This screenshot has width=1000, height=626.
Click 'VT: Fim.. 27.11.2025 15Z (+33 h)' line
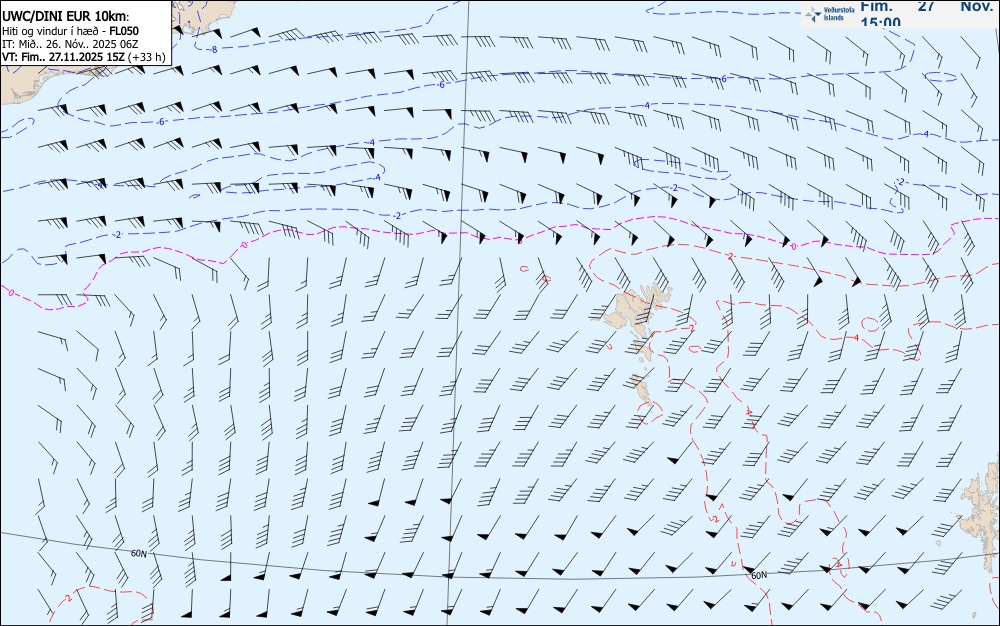[84, 57]
